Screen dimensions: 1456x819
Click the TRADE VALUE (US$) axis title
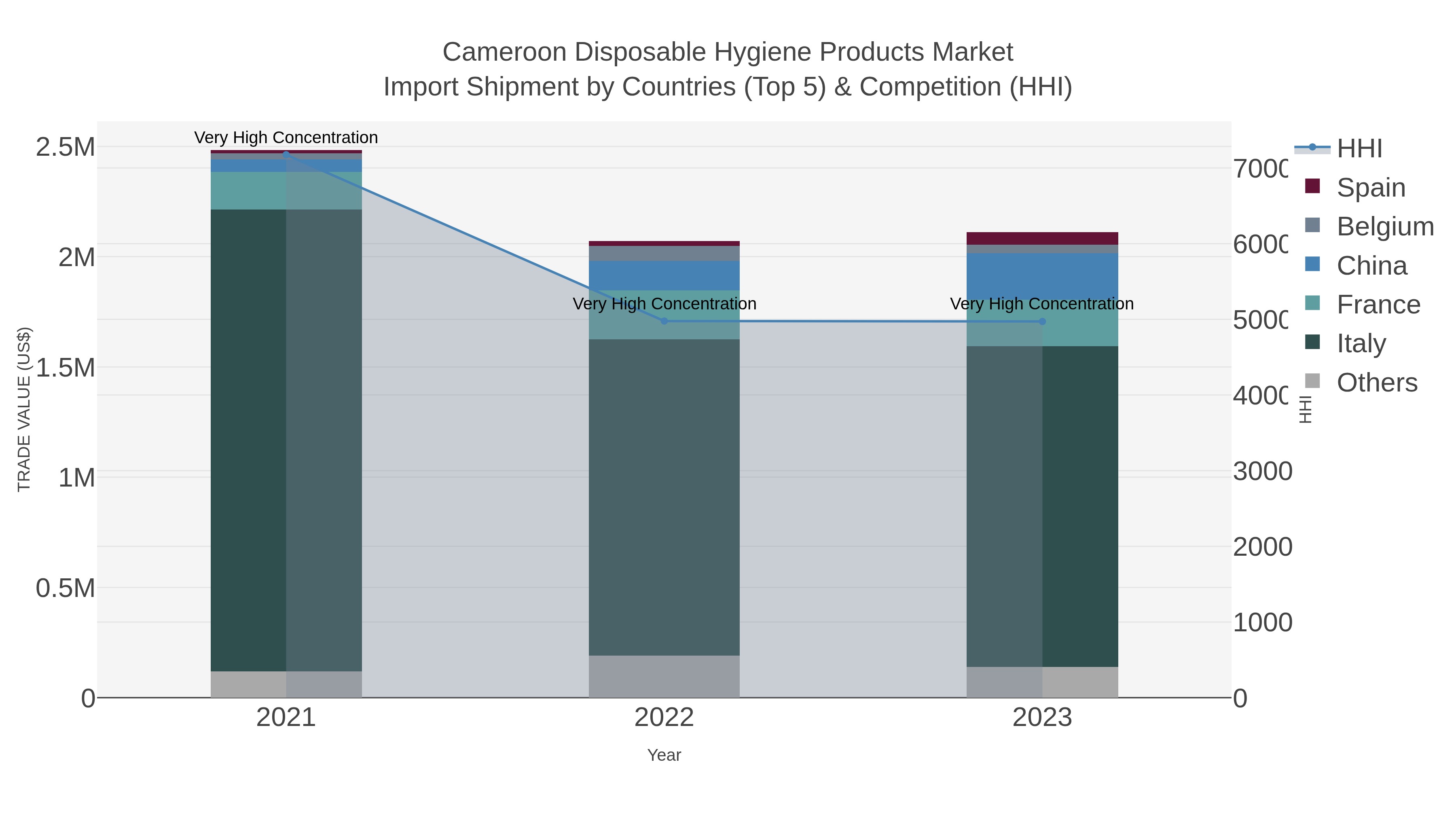tap(24, 409)
